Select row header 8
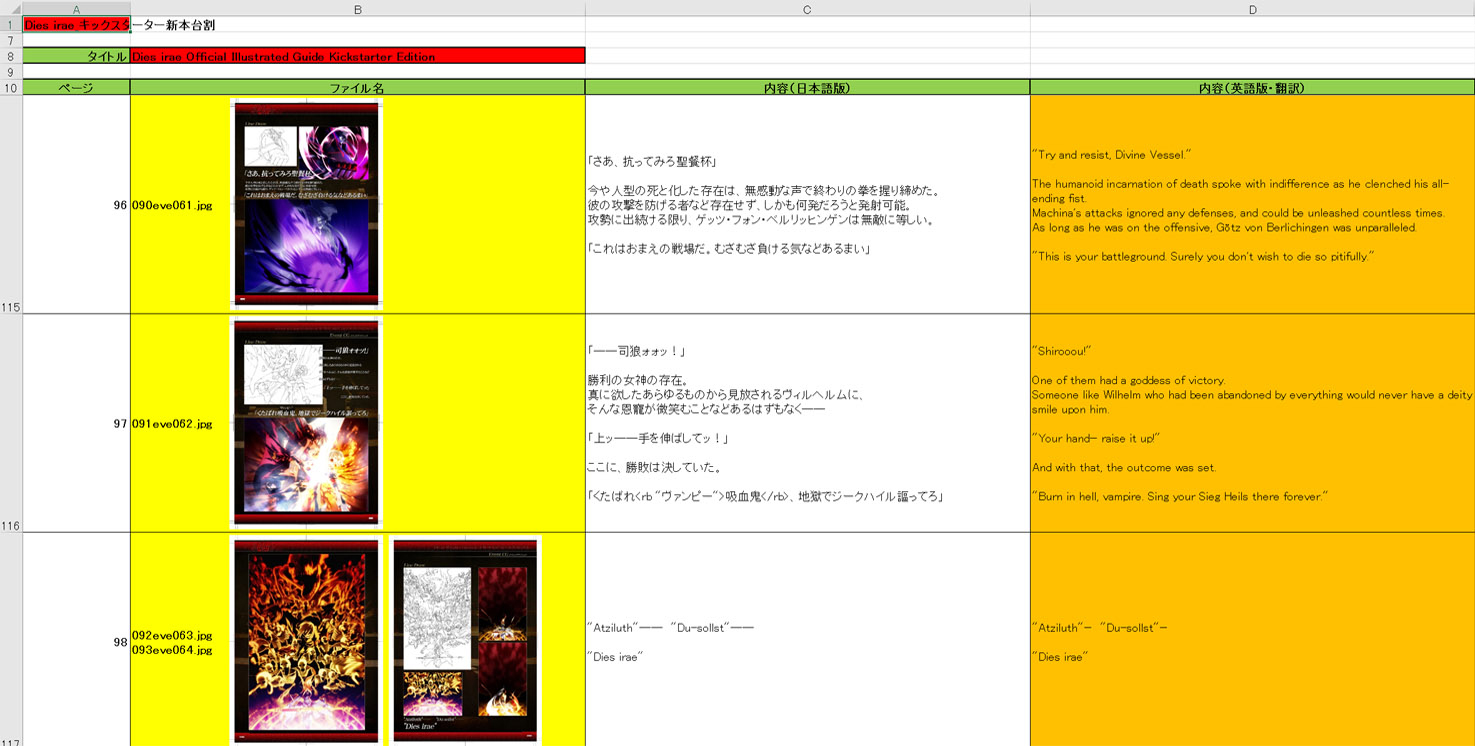The image size is (1475, 746). [11, 57]
